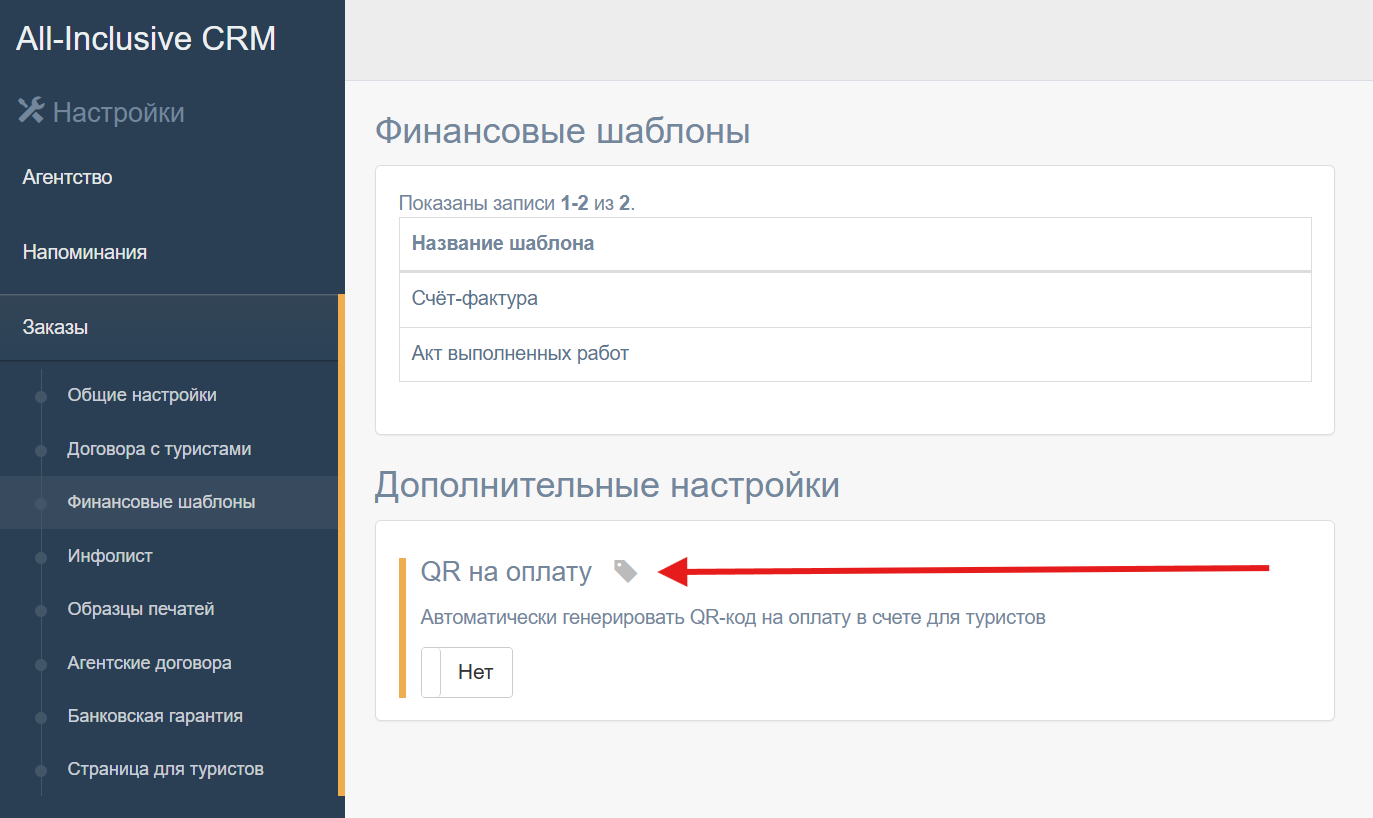Collapse the Заказы sidebar section
Image resolution: width=1373 pixels, height=818 pixels.
pyautogui.click(x=56, y=327)
